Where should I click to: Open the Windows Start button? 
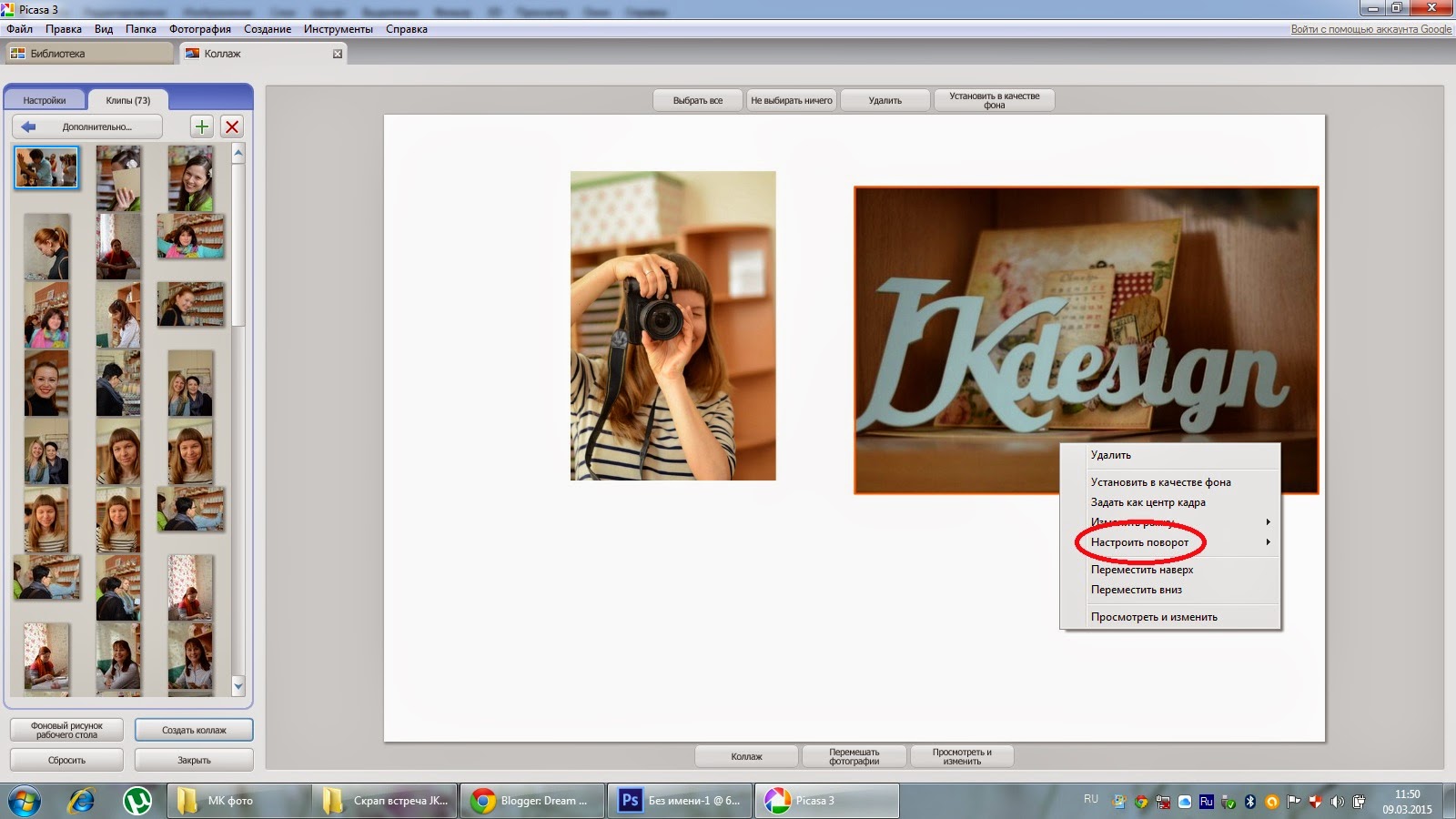point(25,801)
